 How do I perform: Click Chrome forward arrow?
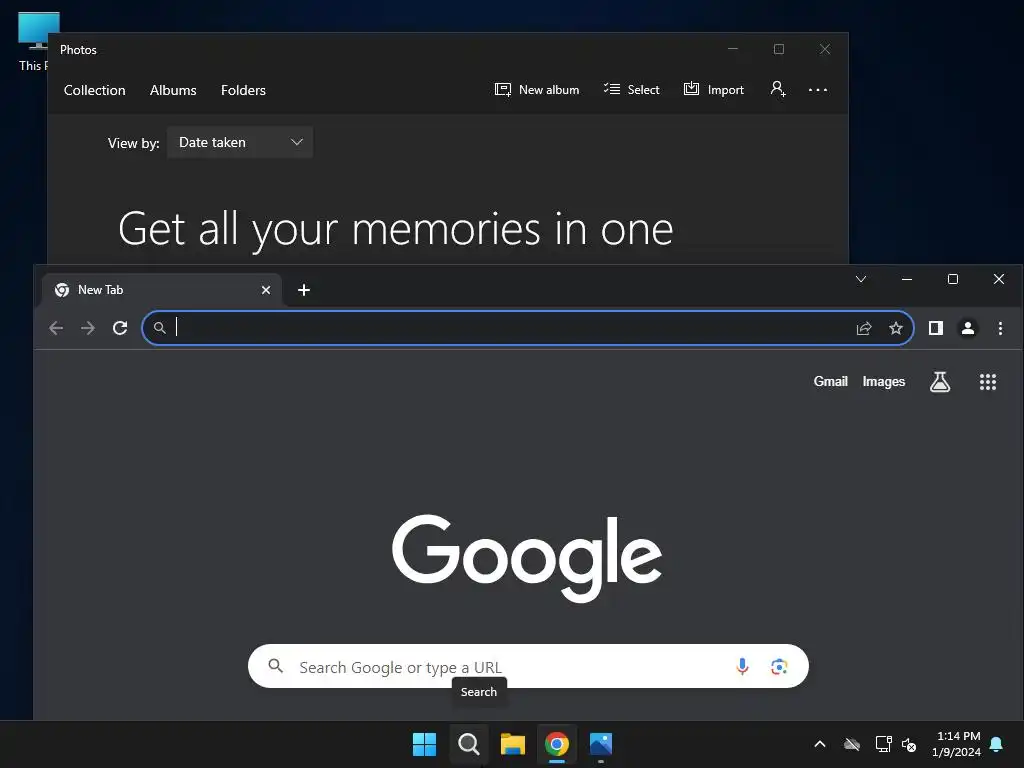click(88, 328)
